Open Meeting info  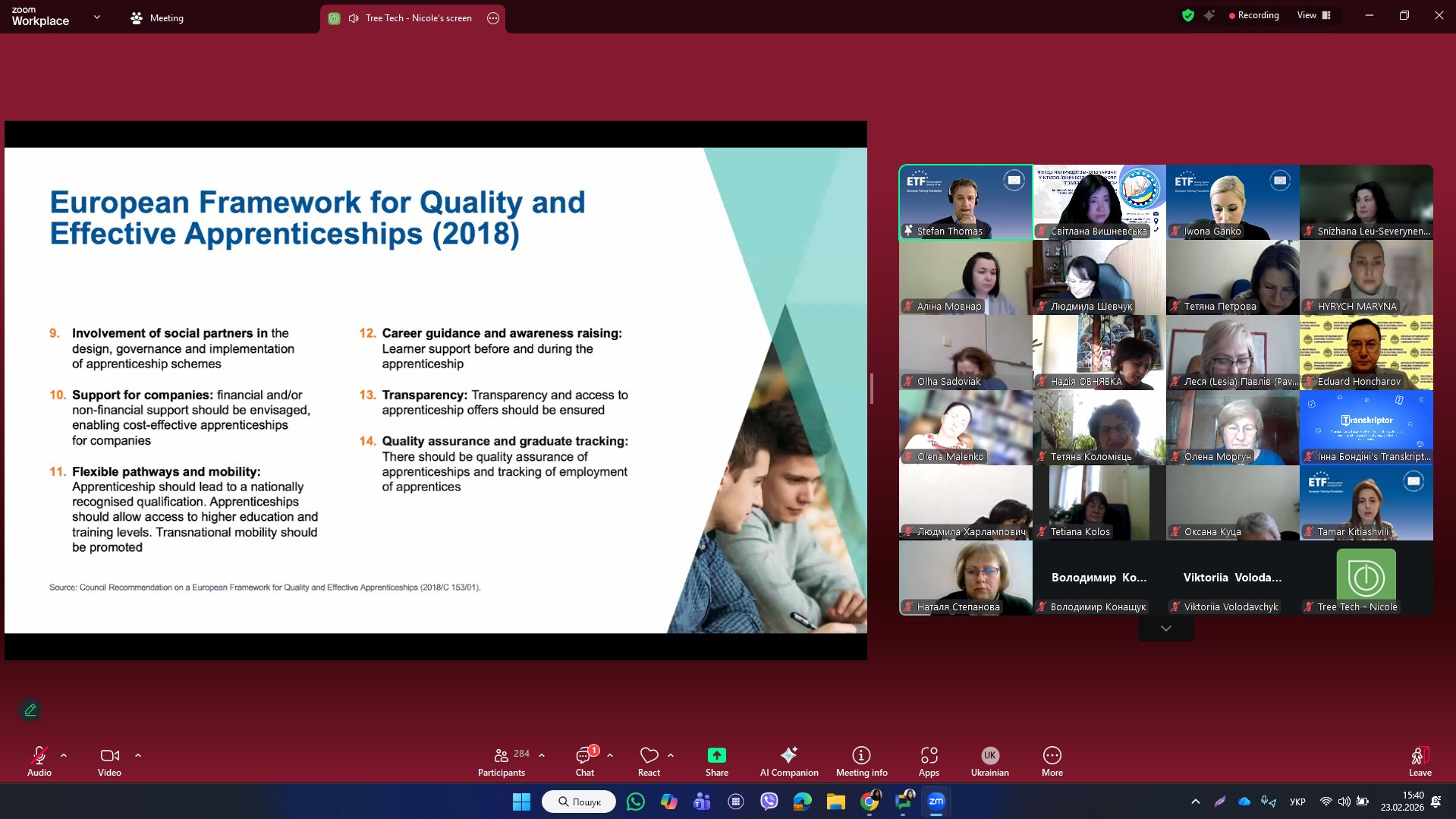(x=861, y=761)
